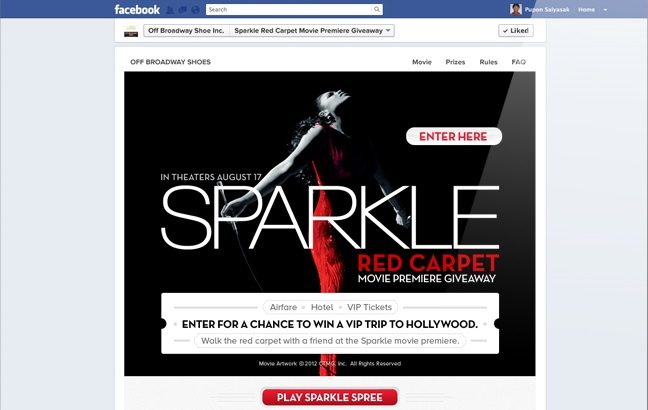
Task: Click the PLAY SPARKLE SPREE button
Action: 330,397
